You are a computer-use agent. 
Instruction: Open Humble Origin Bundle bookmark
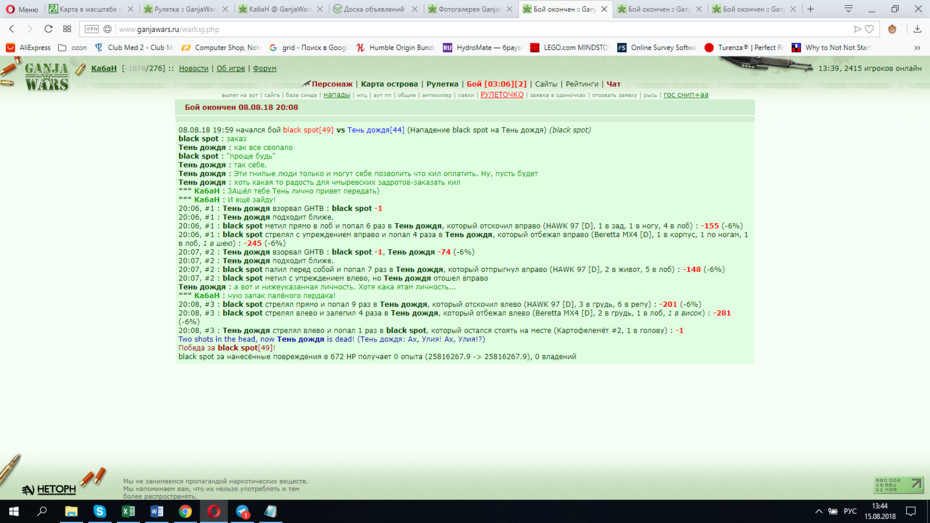point(395,47)
